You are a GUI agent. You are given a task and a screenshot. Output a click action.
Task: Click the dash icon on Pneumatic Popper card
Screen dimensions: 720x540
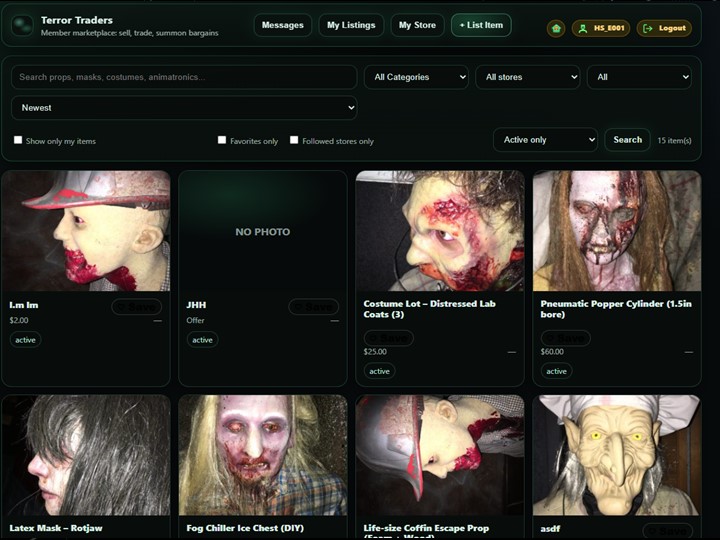[689, 352]
